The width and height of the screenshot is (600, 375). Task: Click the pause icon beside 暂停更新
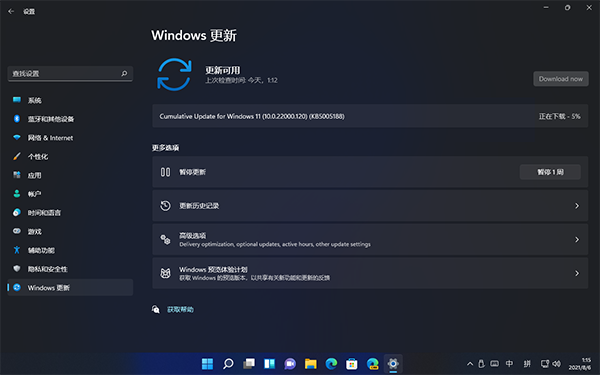(x=165, y=172)
